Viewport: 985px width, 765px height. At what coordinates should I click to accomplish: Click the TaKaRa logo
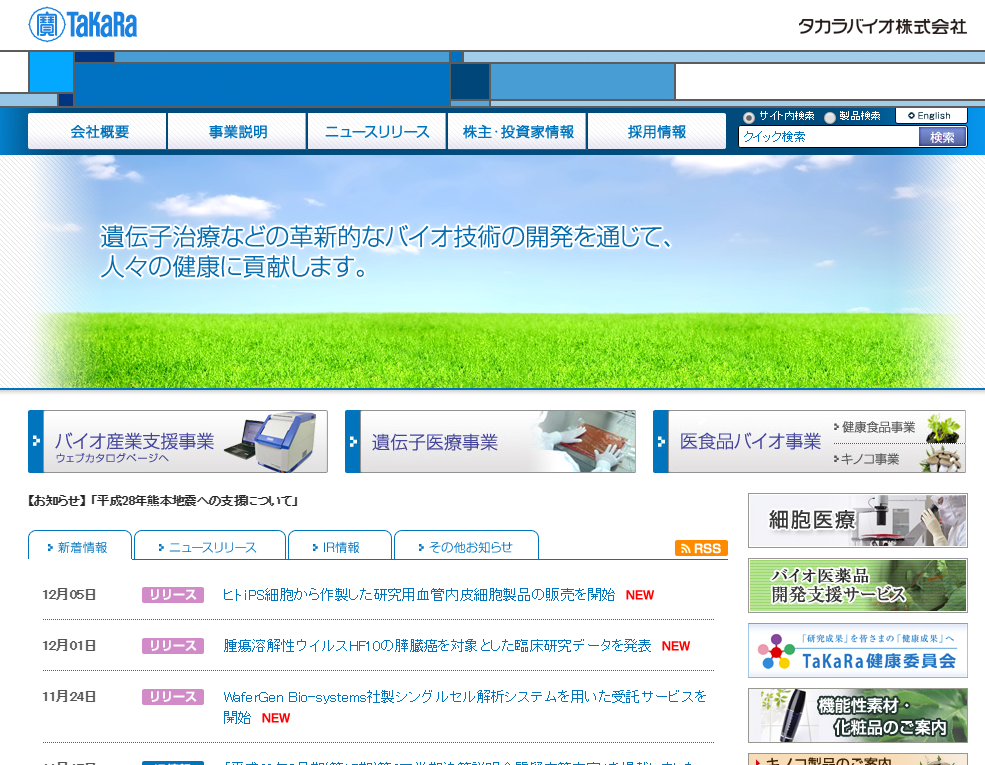tap(82, 24)
